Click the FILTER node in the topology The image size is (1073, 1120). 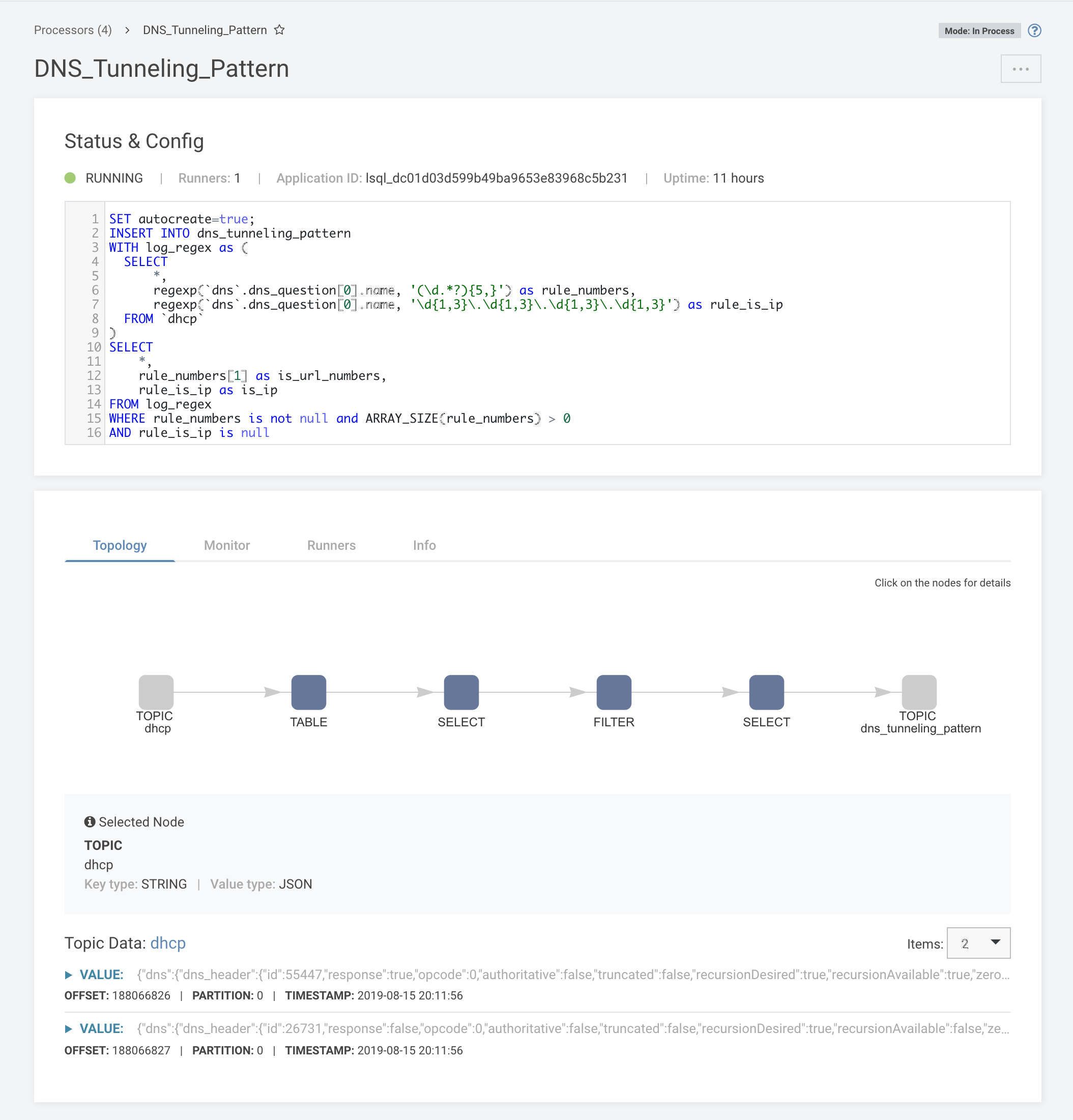[614, 692]
